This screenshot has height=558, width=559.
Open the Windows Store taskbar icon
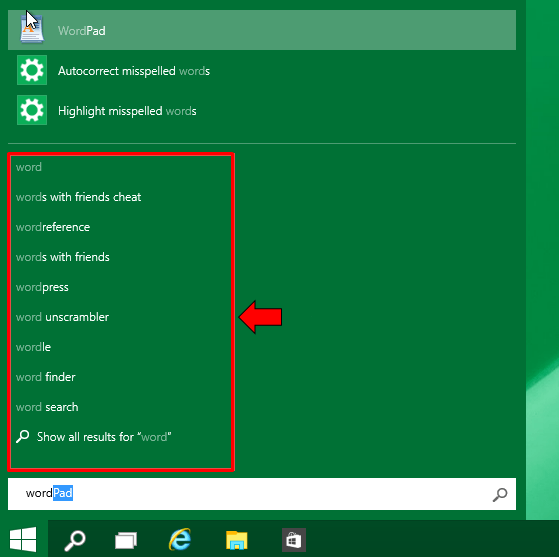click(294, 540)
